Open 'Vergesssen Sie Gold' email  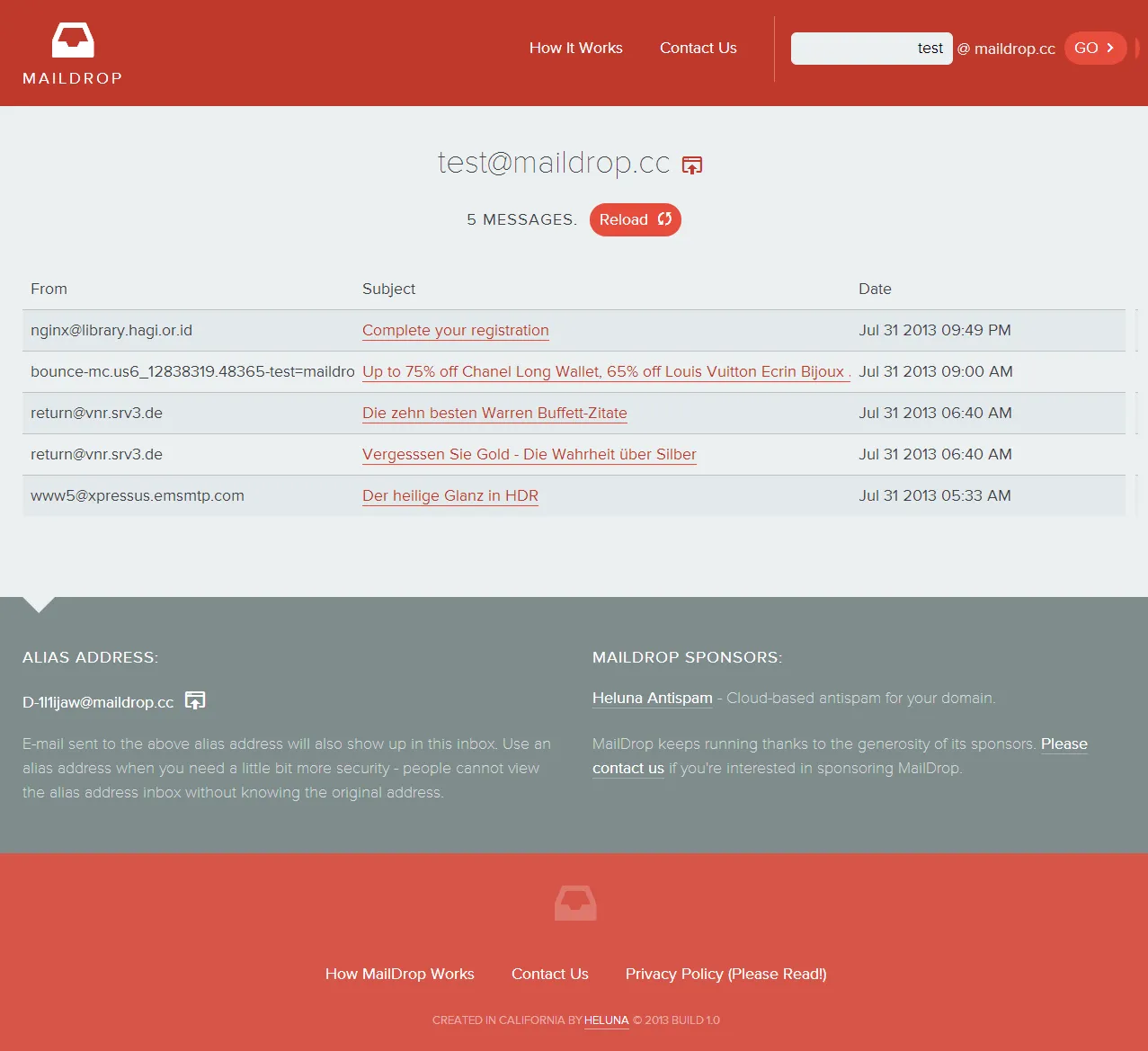pyautogui.click(x=529, y=454)
